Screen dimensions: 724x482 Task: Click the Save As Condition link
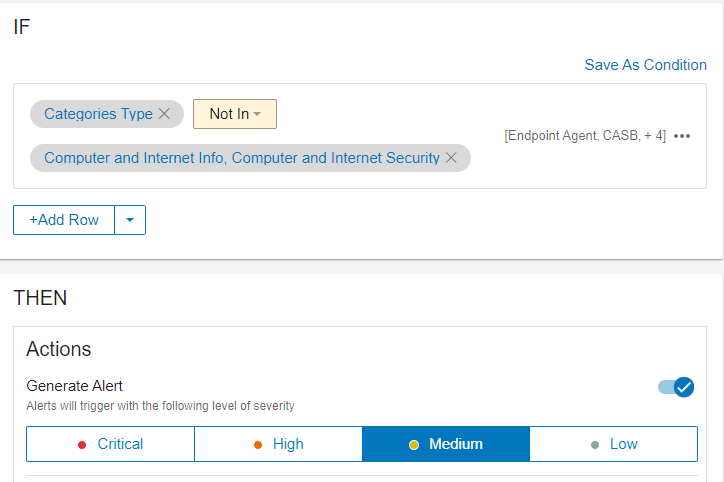pyautogui.click(x=645, y=65)
